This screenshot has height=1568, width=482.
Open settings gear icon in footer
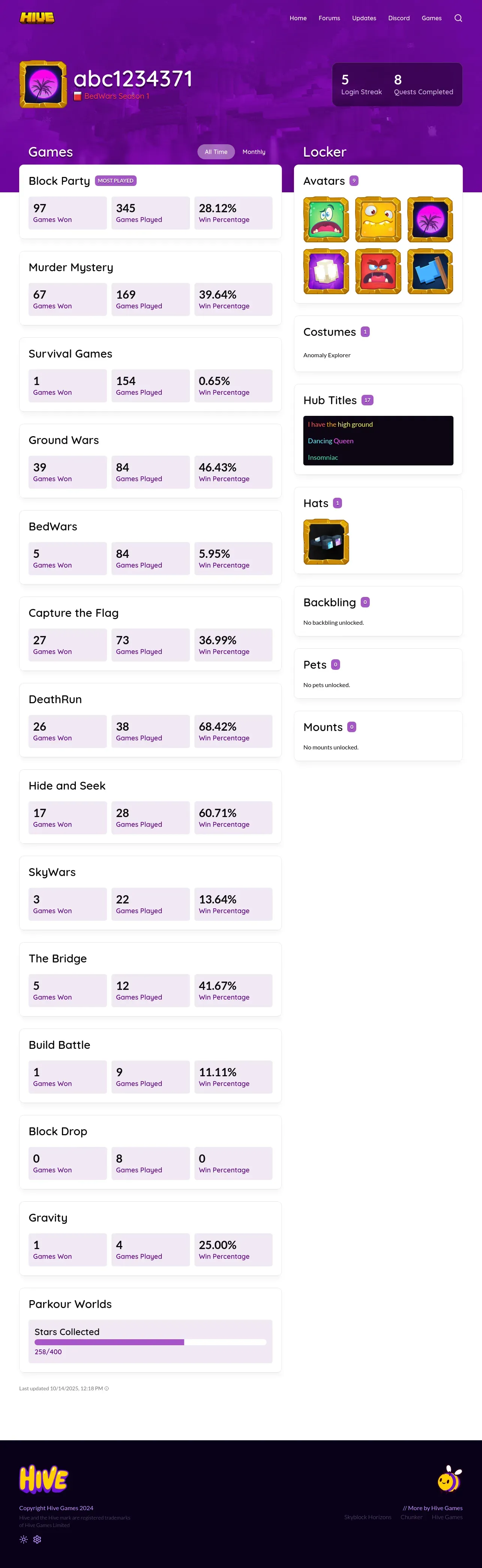(x=37, y=1539)
